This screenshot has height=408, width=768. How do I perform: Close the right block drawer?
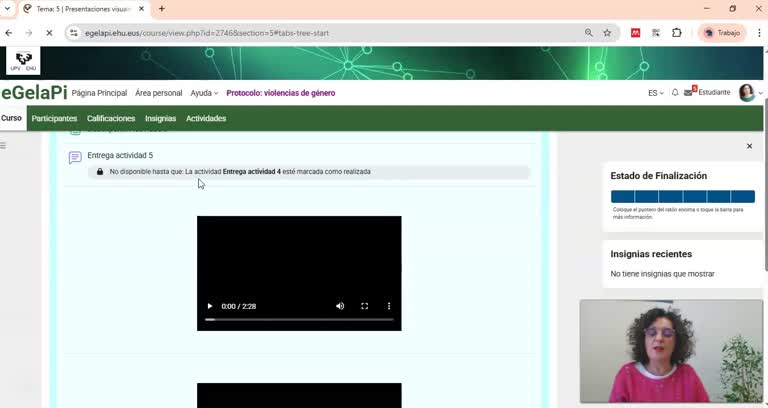(x=749, y=146)
